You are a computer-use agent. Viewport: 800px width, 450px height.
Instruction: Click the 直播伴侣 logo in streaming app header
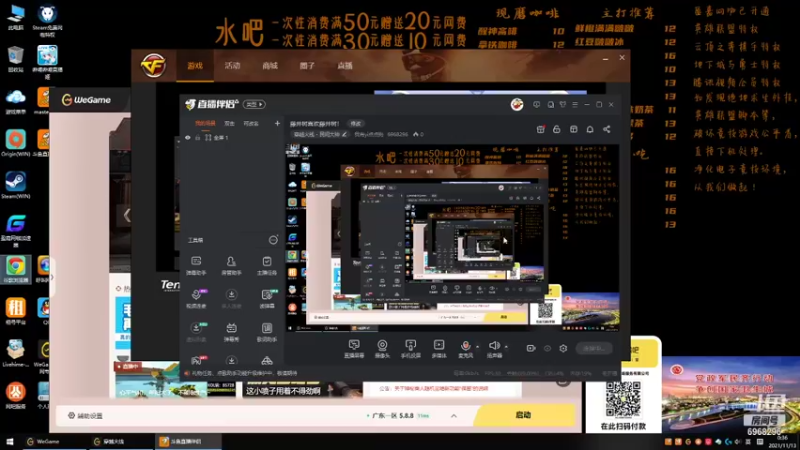click(212, 104)
